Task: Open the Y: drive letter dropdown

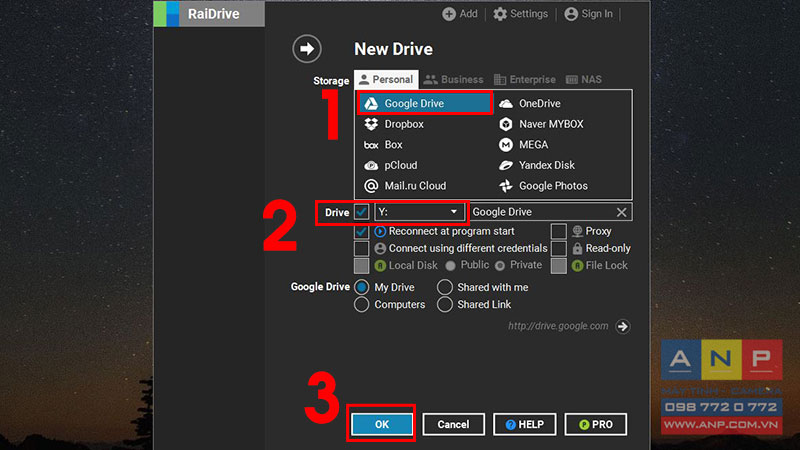Action: pos(419,212)
